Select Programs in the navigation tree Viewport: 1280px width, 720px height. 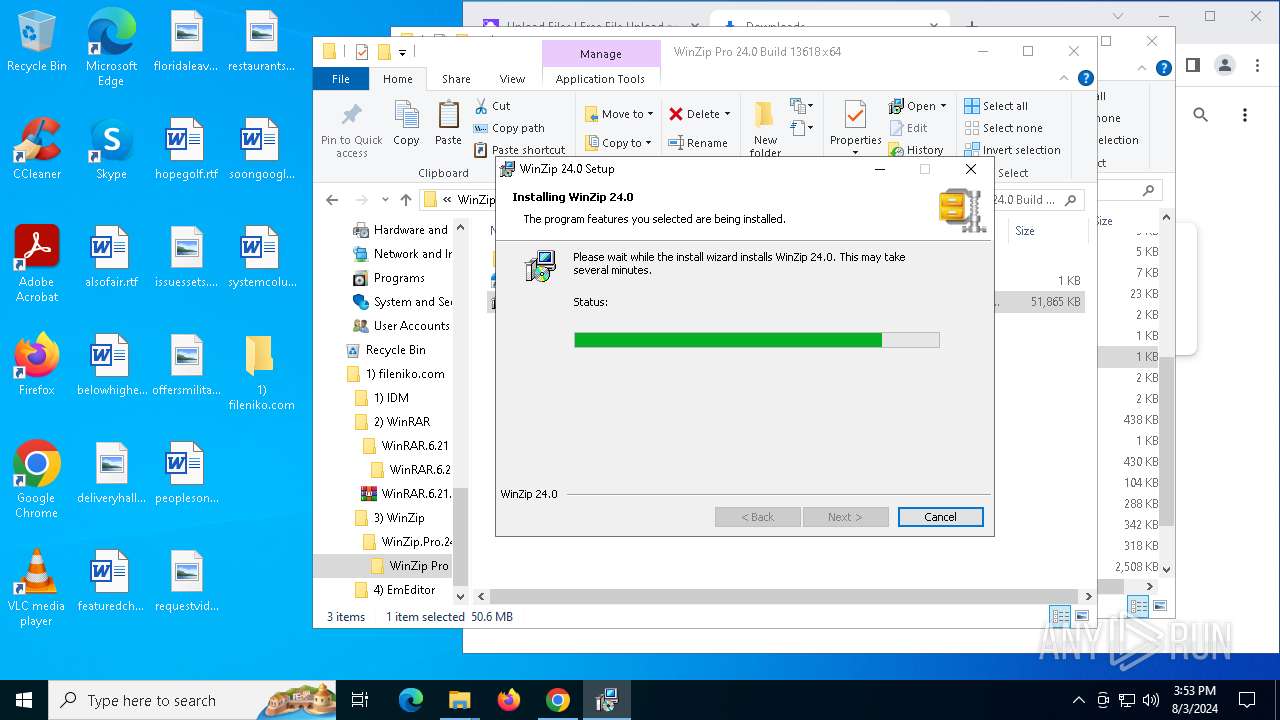[389, 278]
